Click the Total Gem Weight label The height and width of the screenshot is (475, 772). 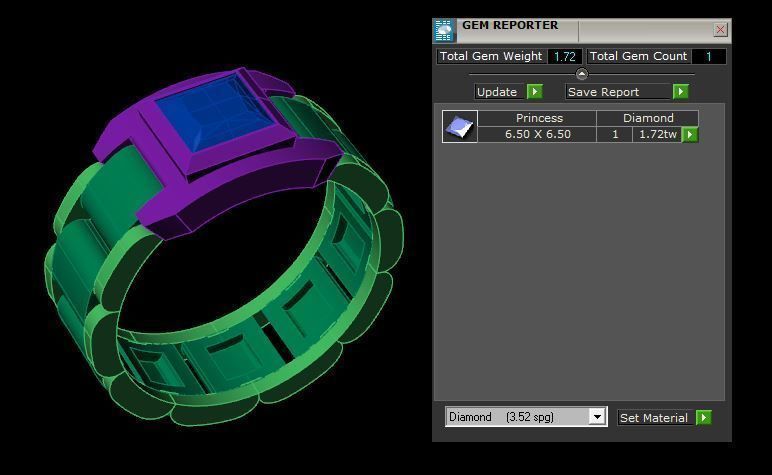pos(491,56)
